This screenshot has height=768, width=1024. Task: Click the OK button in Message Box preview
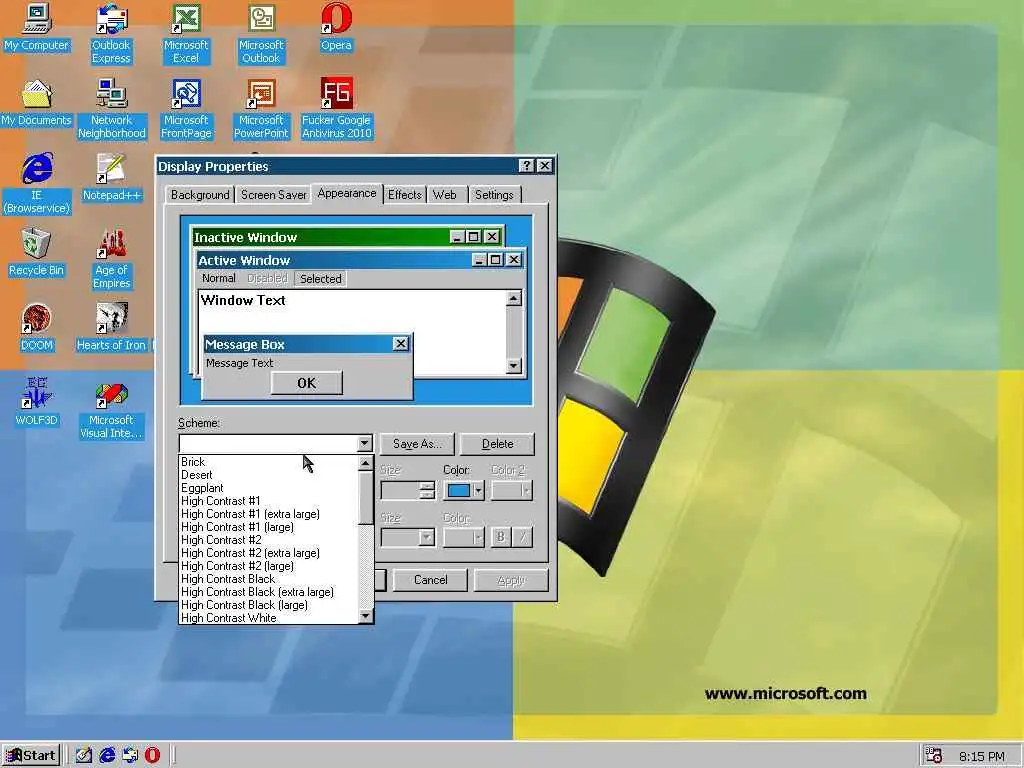point(307,383)
